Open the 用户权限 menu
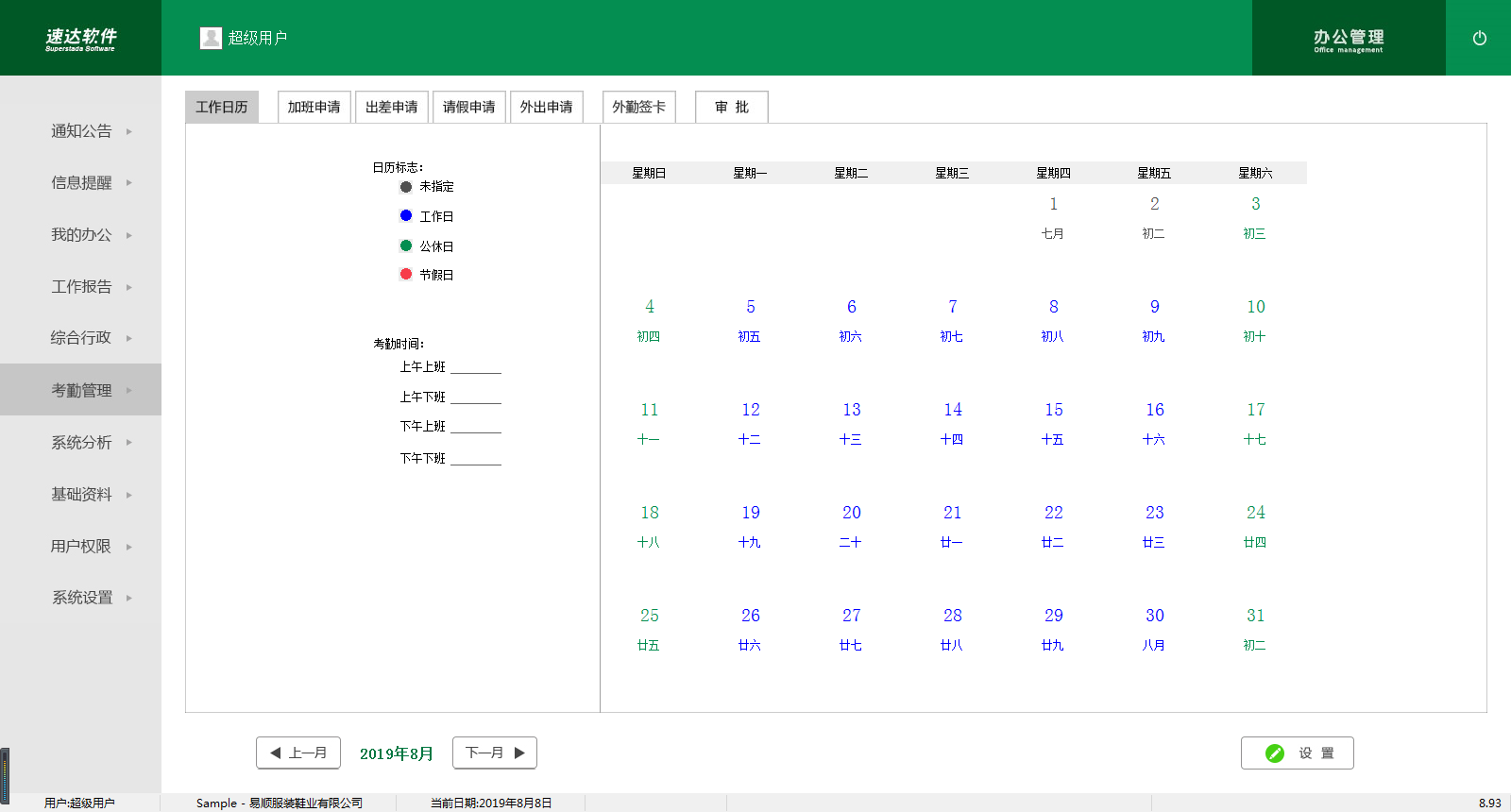The image size is (1511, 812). tap(81, 547)
